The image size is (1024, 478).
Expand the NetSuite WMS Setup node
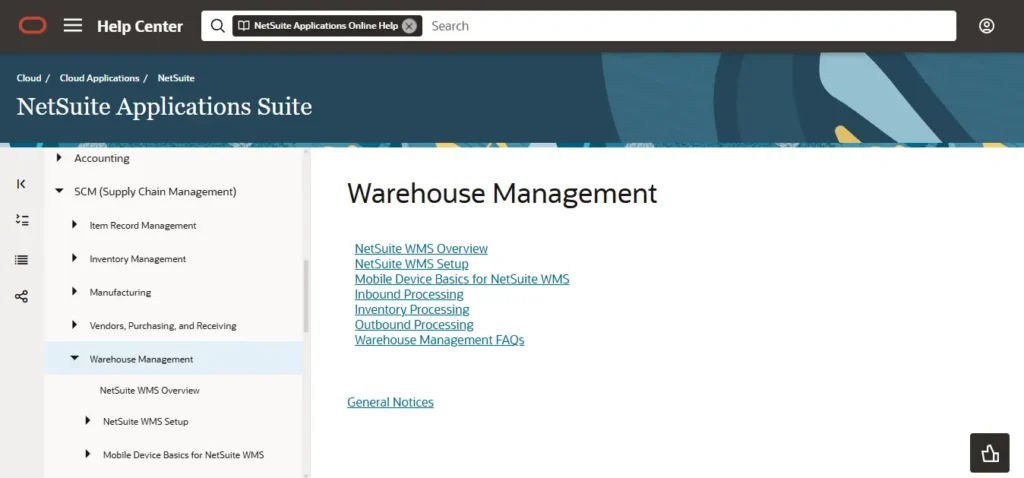tap(88, 421)
